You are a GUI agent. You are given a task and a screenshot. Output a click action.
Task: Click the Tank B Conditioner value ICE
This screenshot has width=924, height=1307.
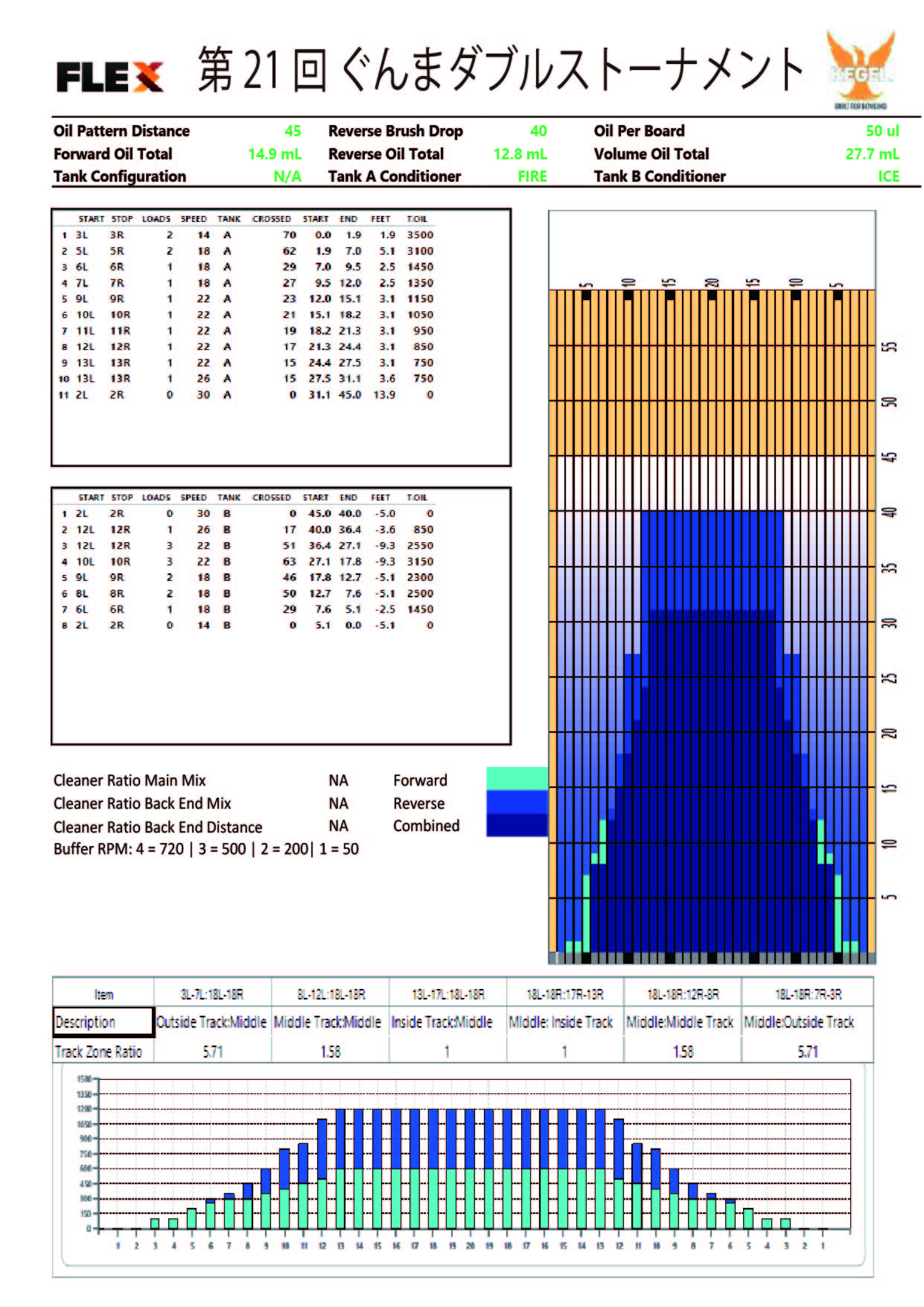888,177
